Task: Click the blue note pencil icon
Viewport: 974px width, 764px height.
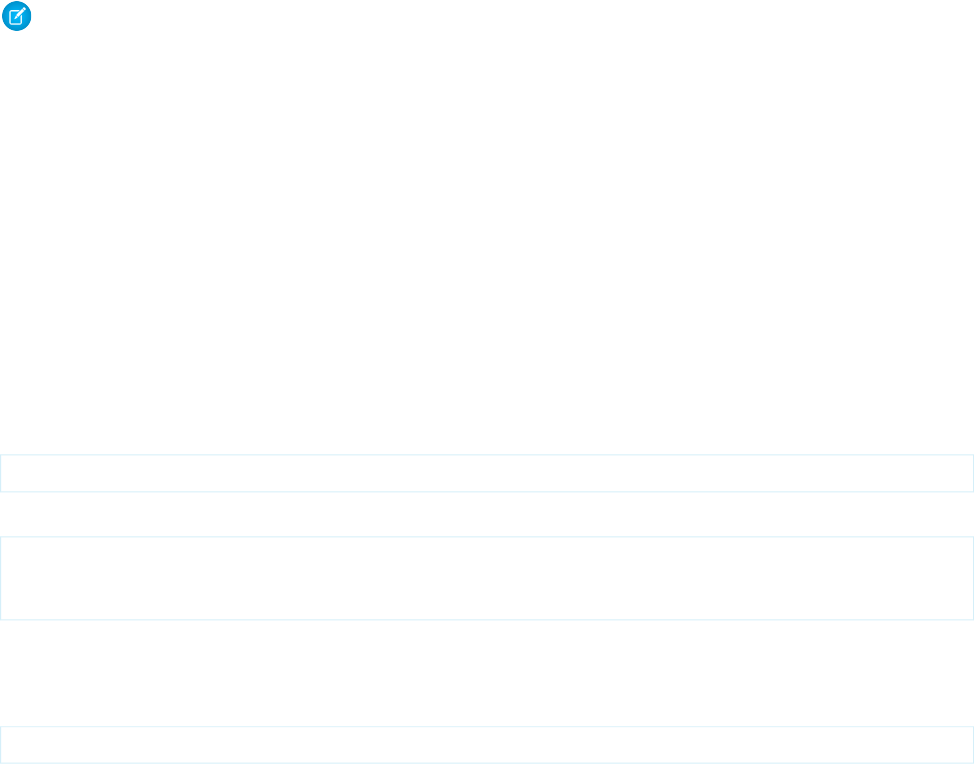Action: point(17,16)
